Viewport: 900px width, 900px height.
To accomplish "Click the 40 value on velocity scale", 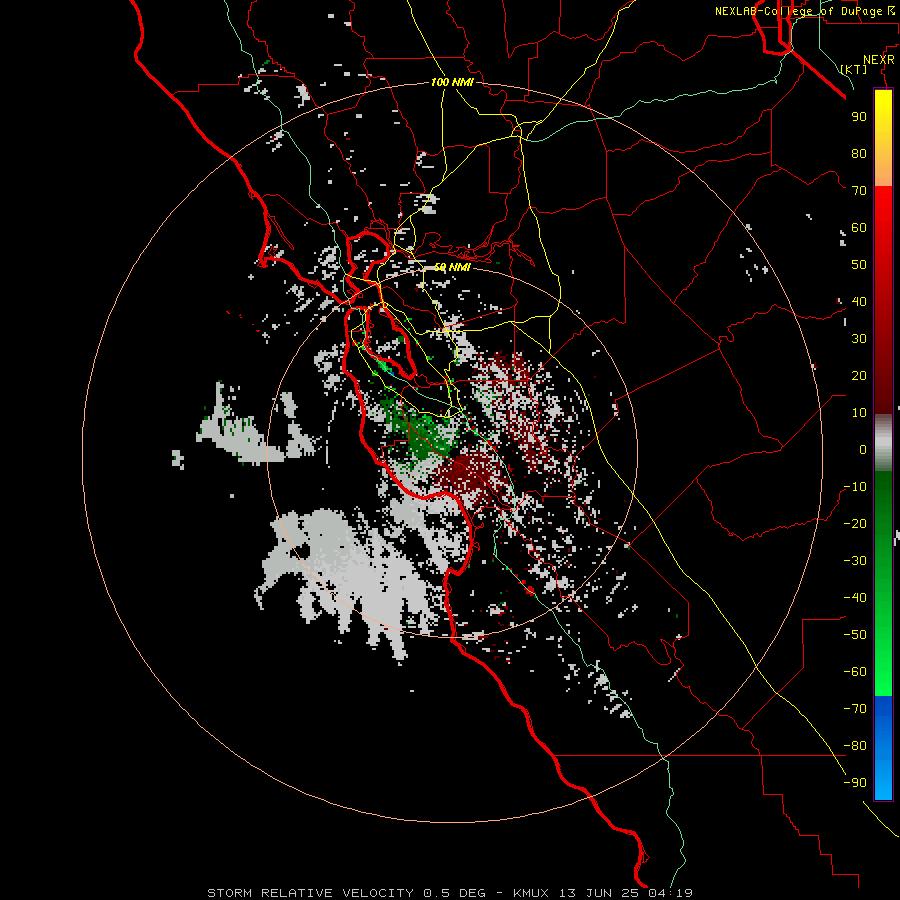I will [859, 301].
